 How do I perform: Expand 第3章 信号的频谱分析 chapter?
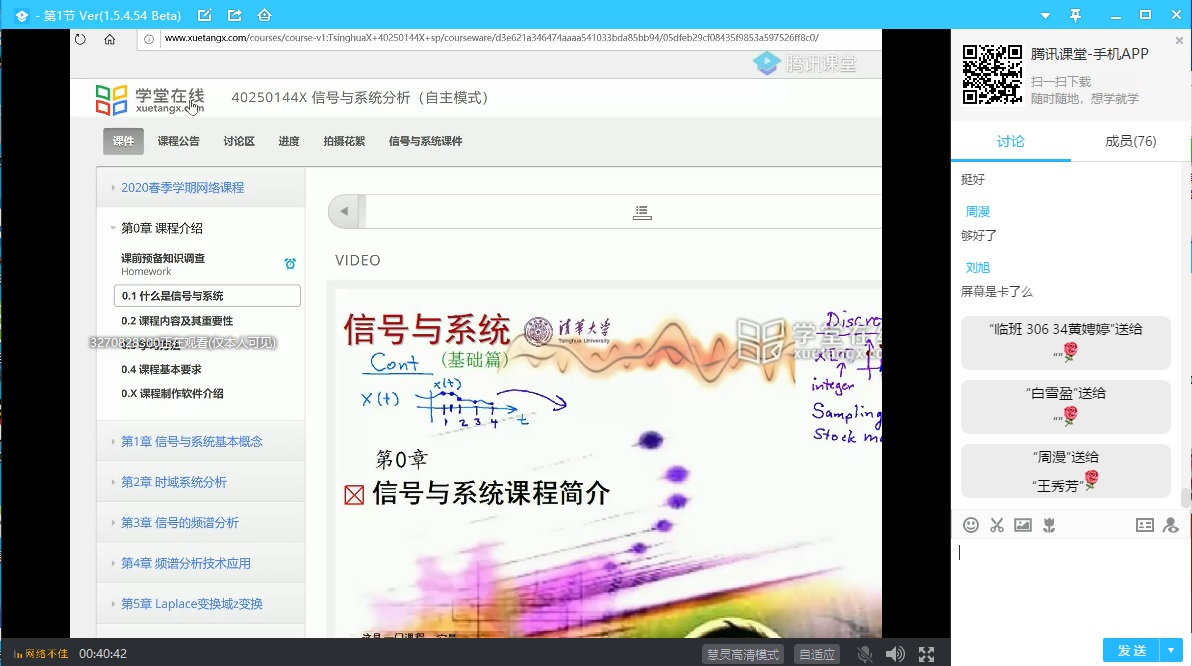click(180, 522)
